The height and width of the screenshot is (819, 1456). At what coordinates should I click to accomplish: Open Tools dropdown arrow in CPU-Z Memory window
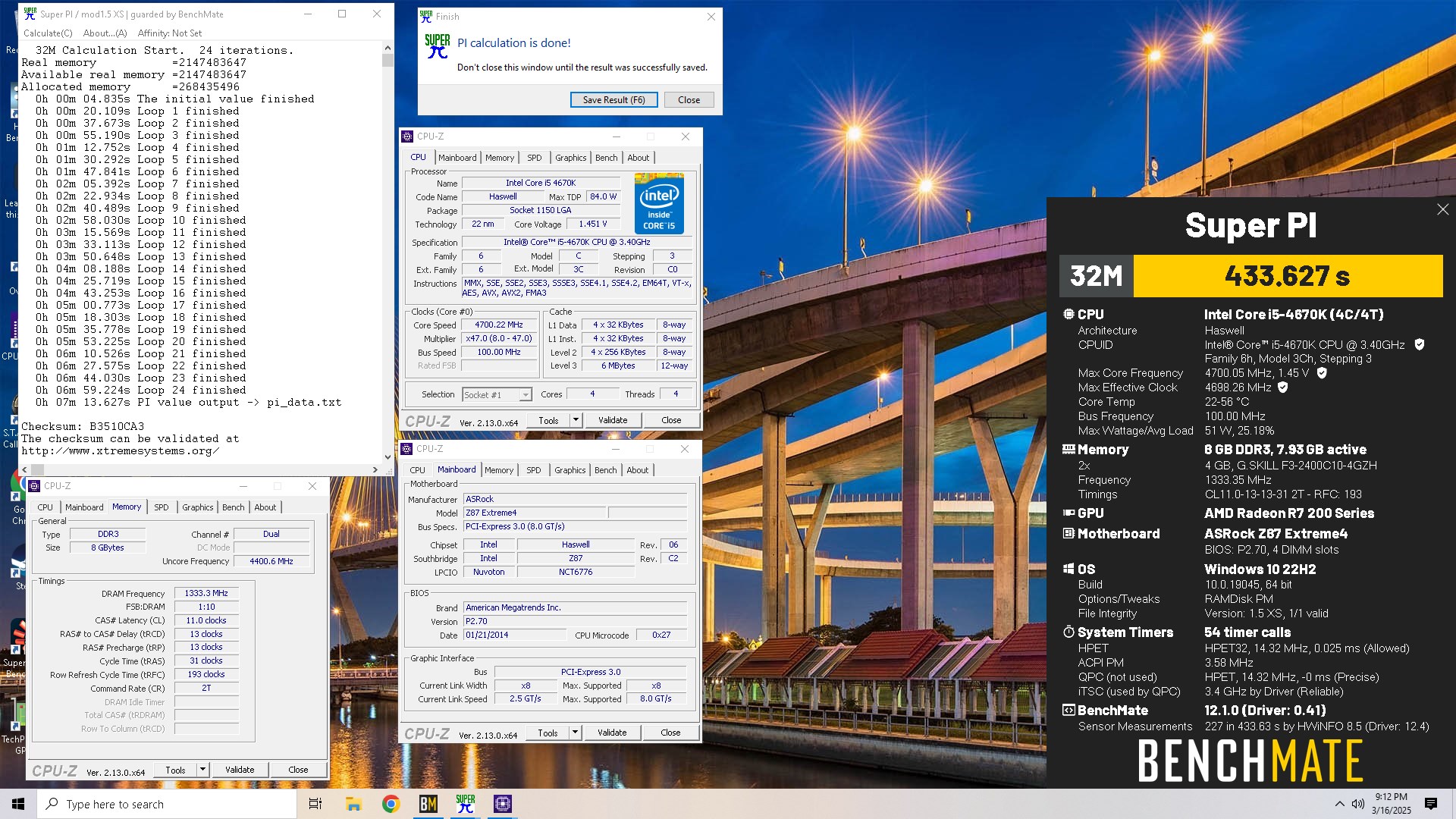coord(202,770)
